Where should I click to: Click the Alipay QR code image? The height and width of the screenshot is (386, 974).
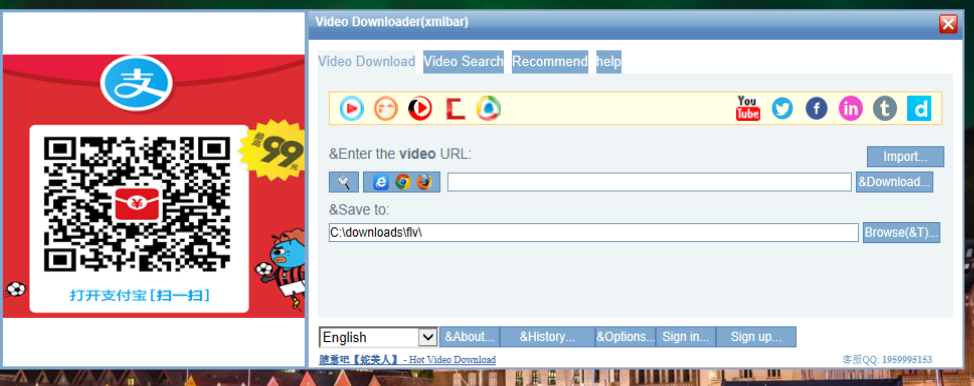[x=137, y=204]
